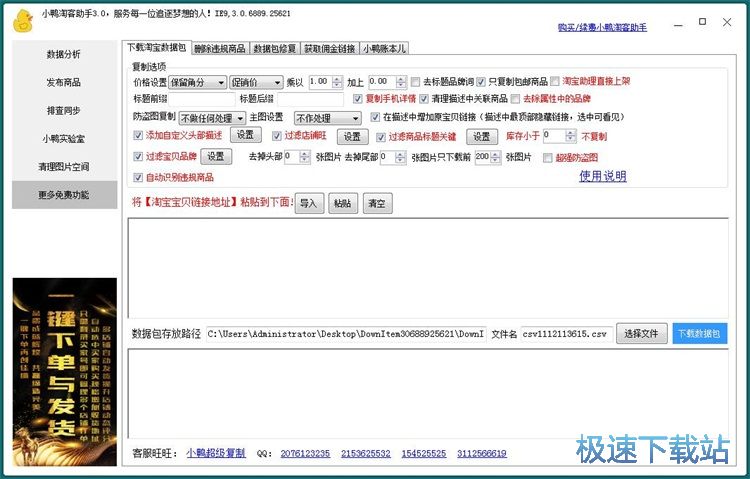Enable the 超强防盗图 checkbox
750x479 pixels.
coord(547,157)
